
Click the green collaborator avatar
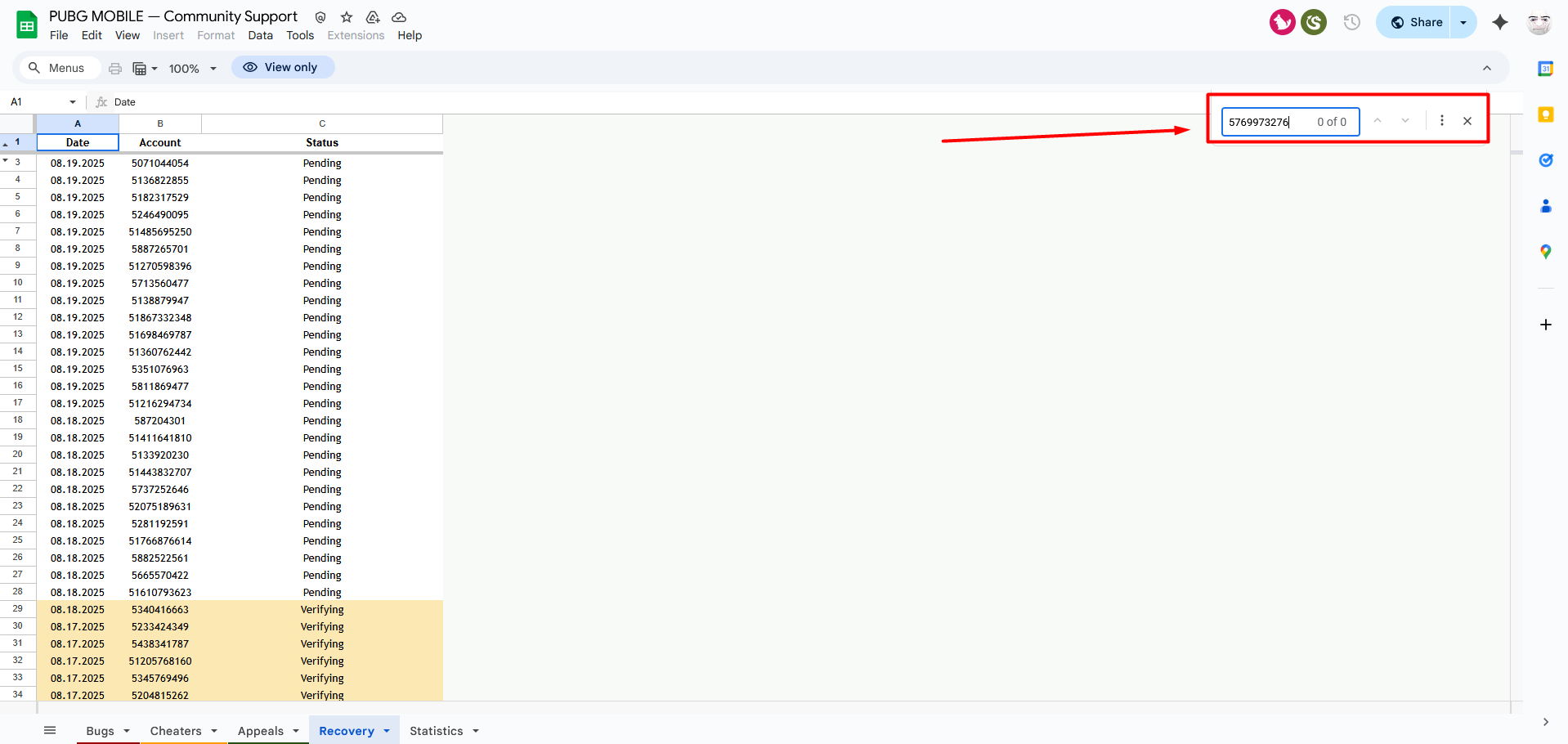[x=1314, y=22]
